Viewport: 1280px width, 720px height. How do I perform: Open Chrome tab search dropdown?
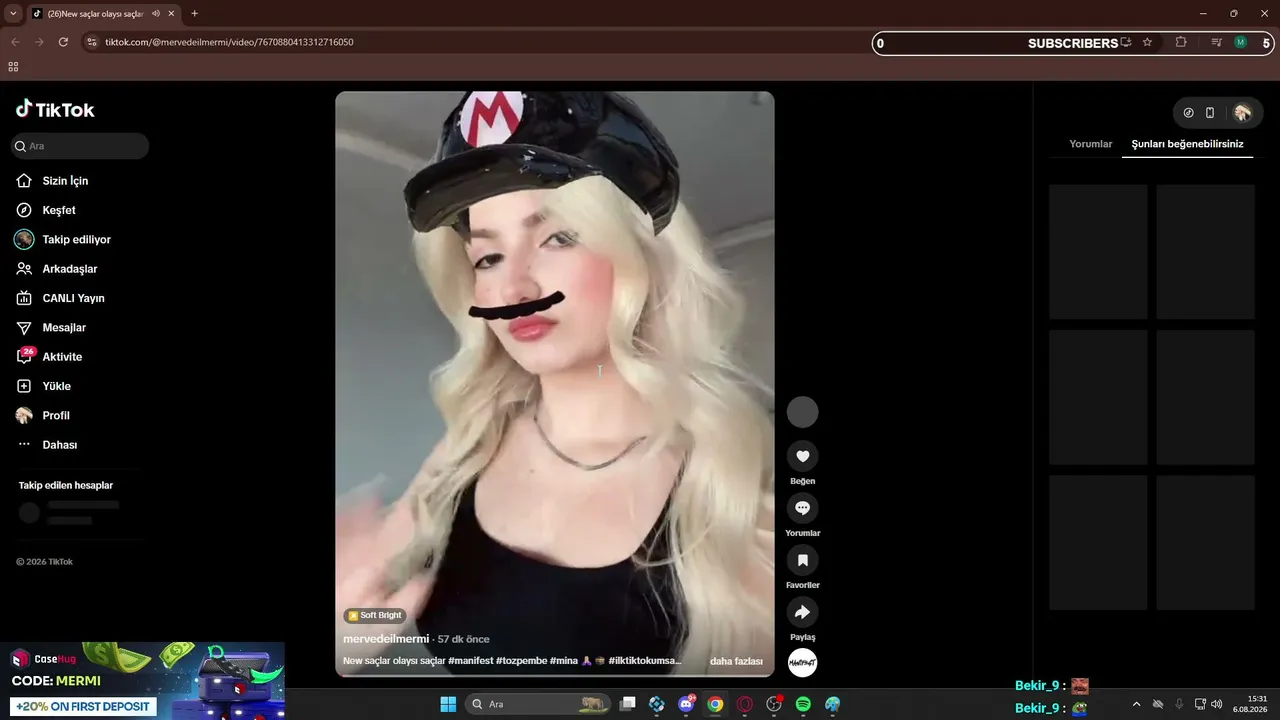(13, 13)
